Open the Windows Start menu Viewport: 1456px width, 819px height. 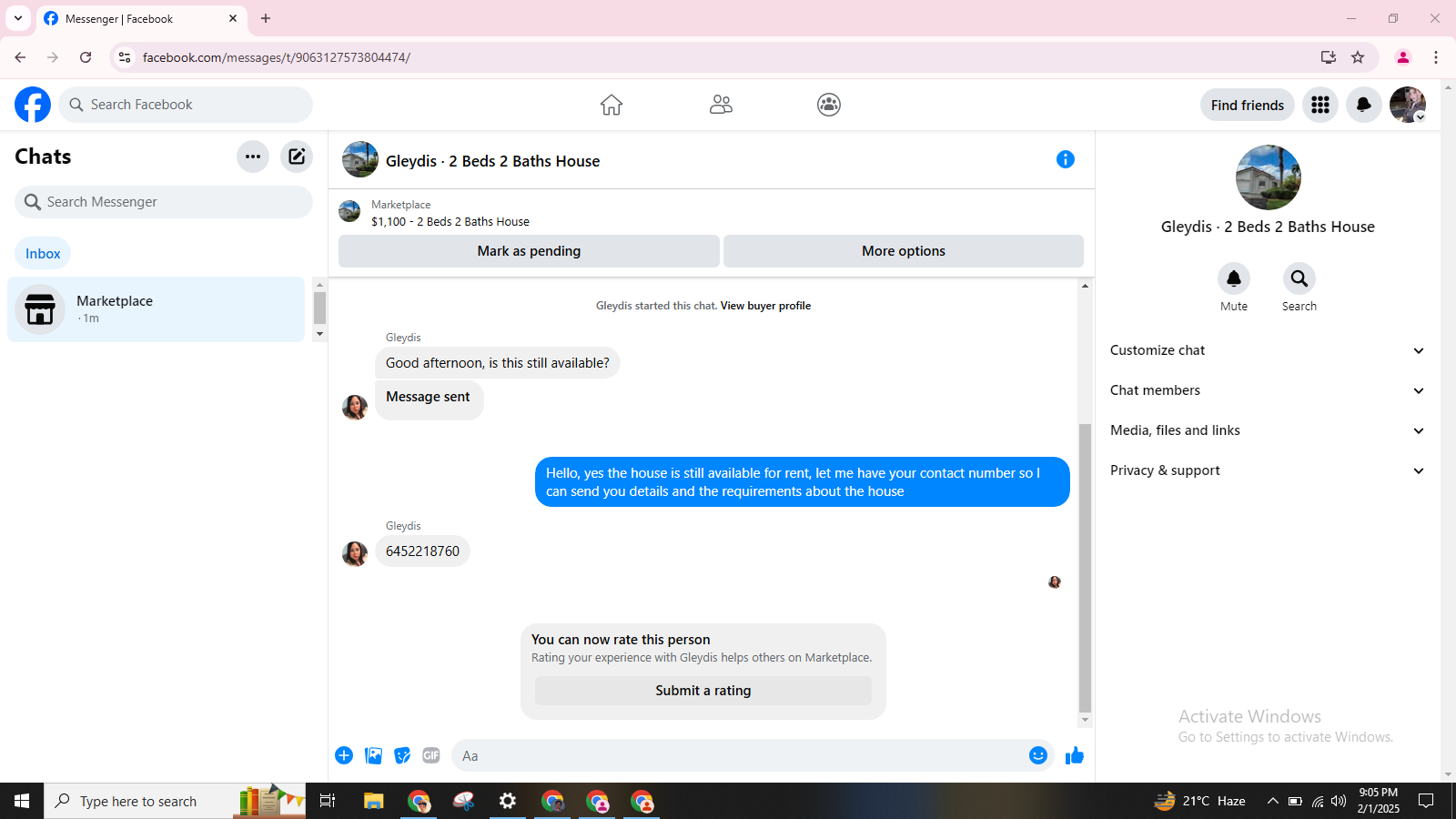pos(22,801)
